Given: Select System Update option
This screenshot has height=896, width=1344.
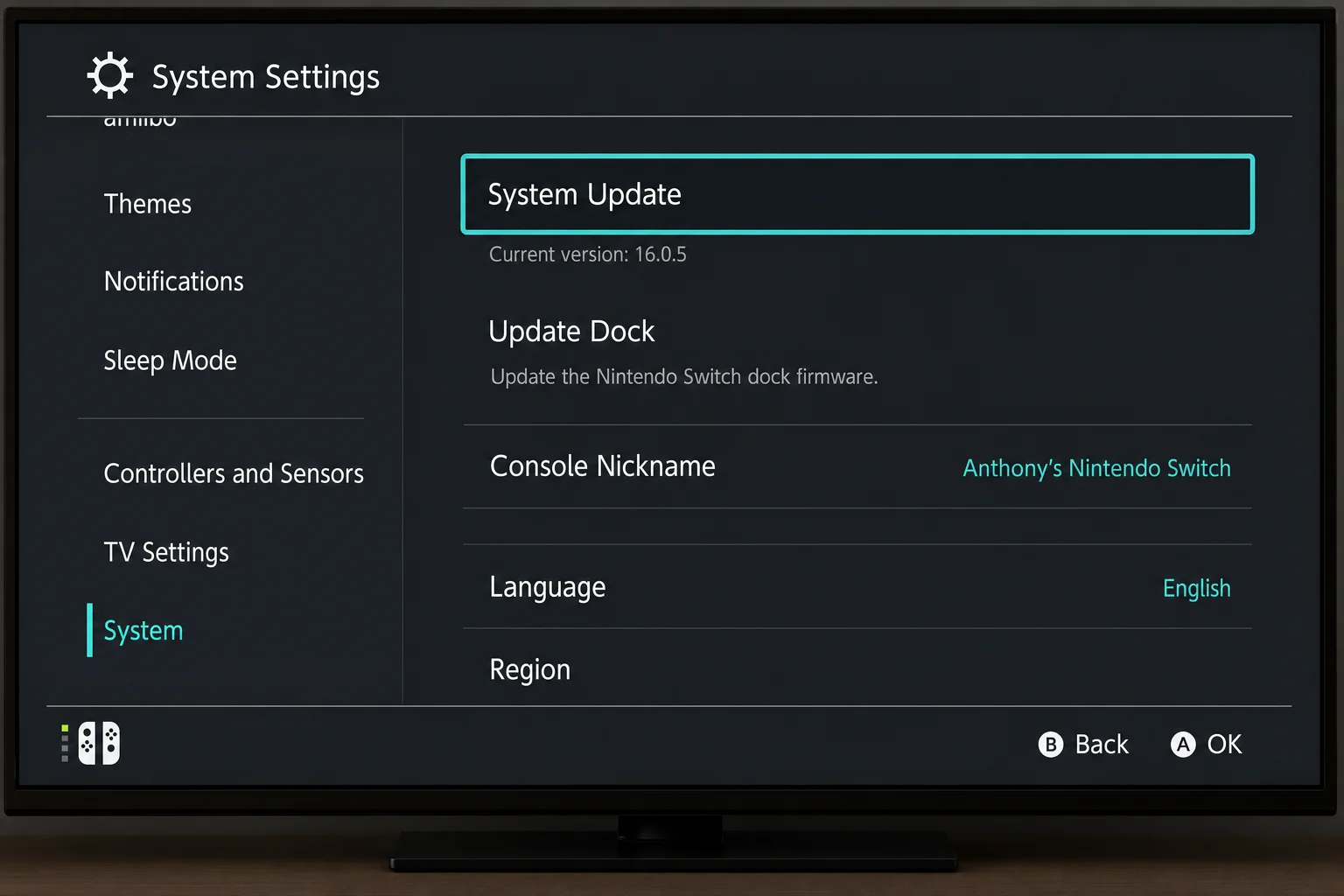Looking at the screenshot, I should pyautogui.click(x=857, y=194).
